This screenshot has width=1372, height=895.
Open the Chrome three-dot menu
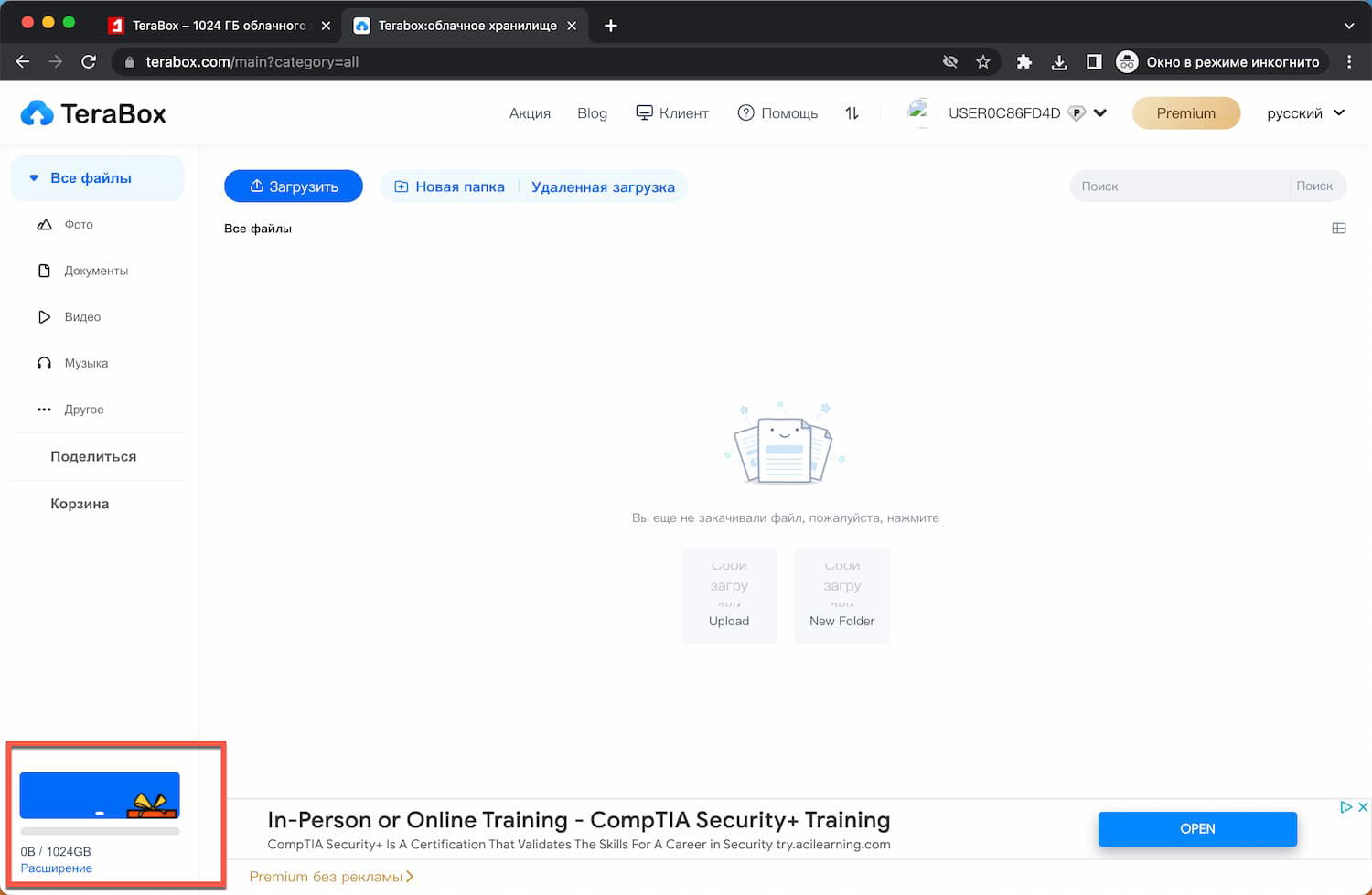(x=1349, y=61)
